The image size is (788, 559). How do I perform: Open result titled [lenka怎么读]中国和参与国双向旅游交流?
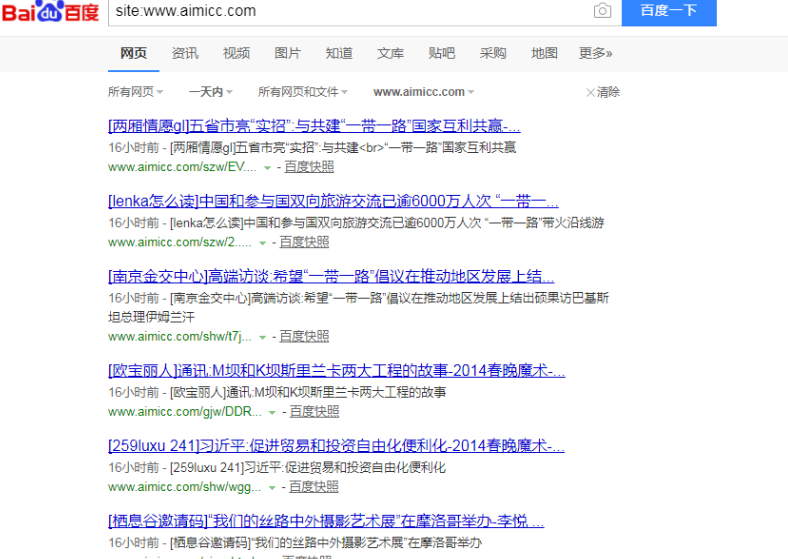pos(333,201)
